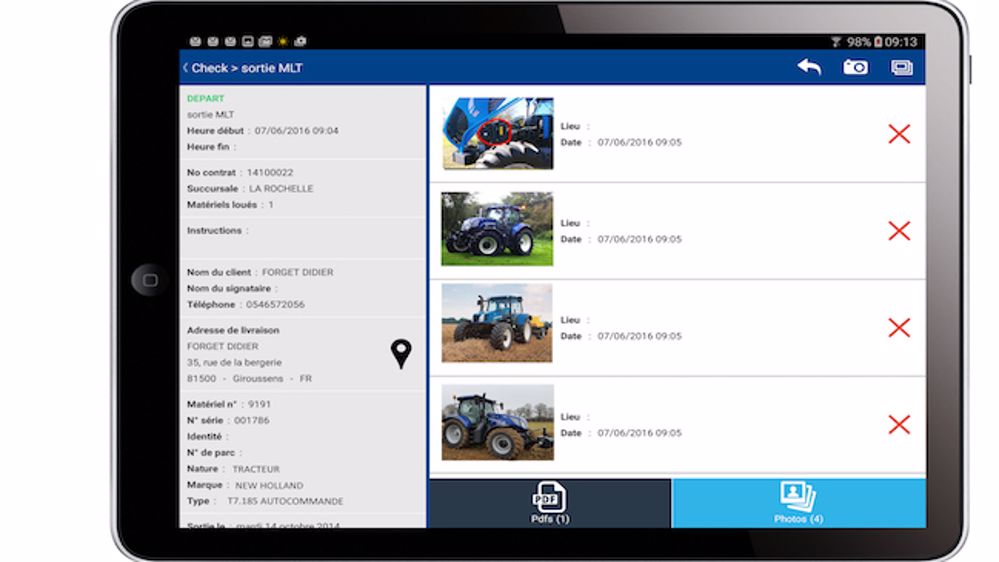Viewport: 999px width, 562px height.
Task: Tap the first mail notification icon
Action: pyautogui.click(x=196, y=41)
